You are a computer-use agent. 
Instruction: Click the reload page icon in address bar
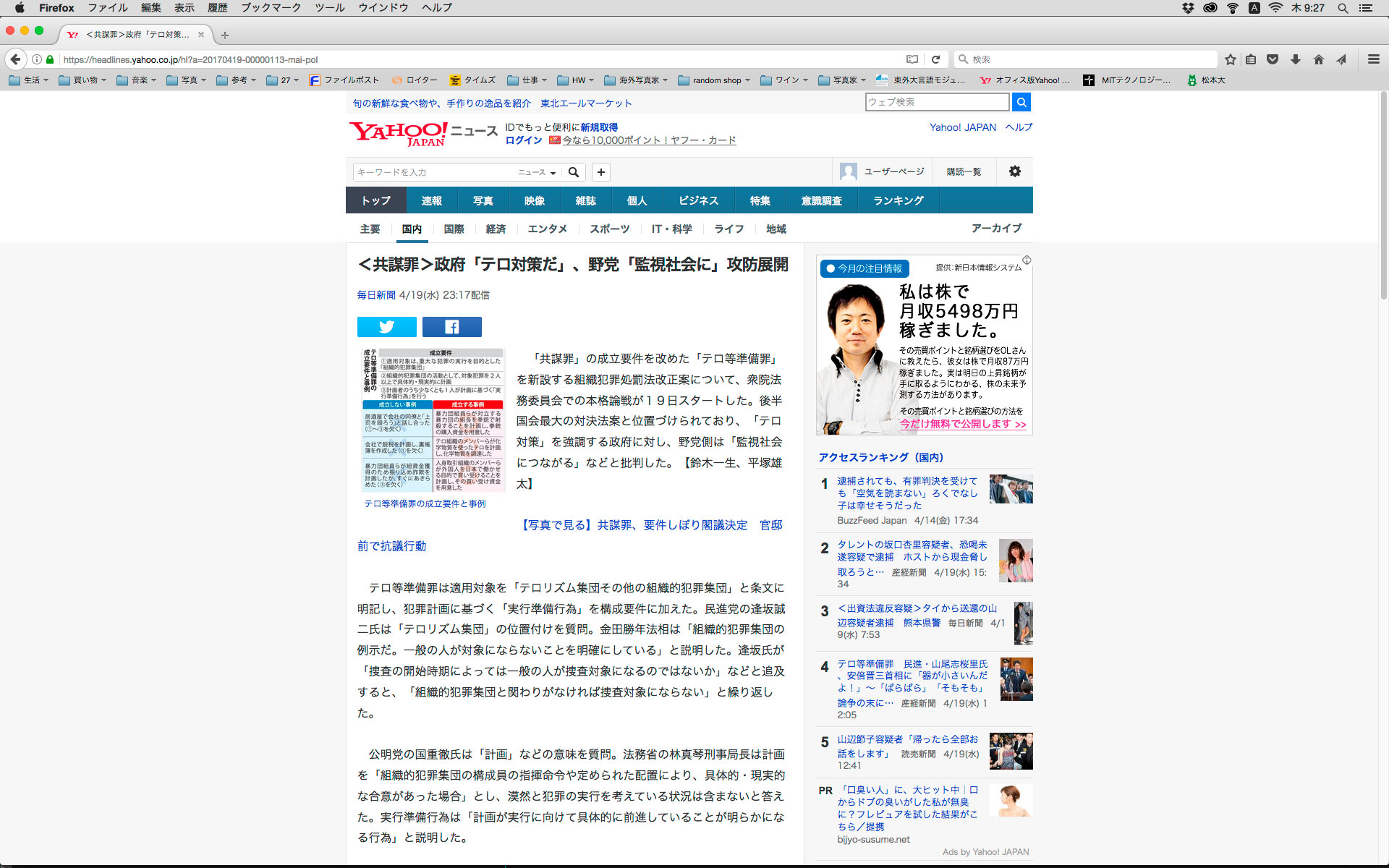click(935, 59)
